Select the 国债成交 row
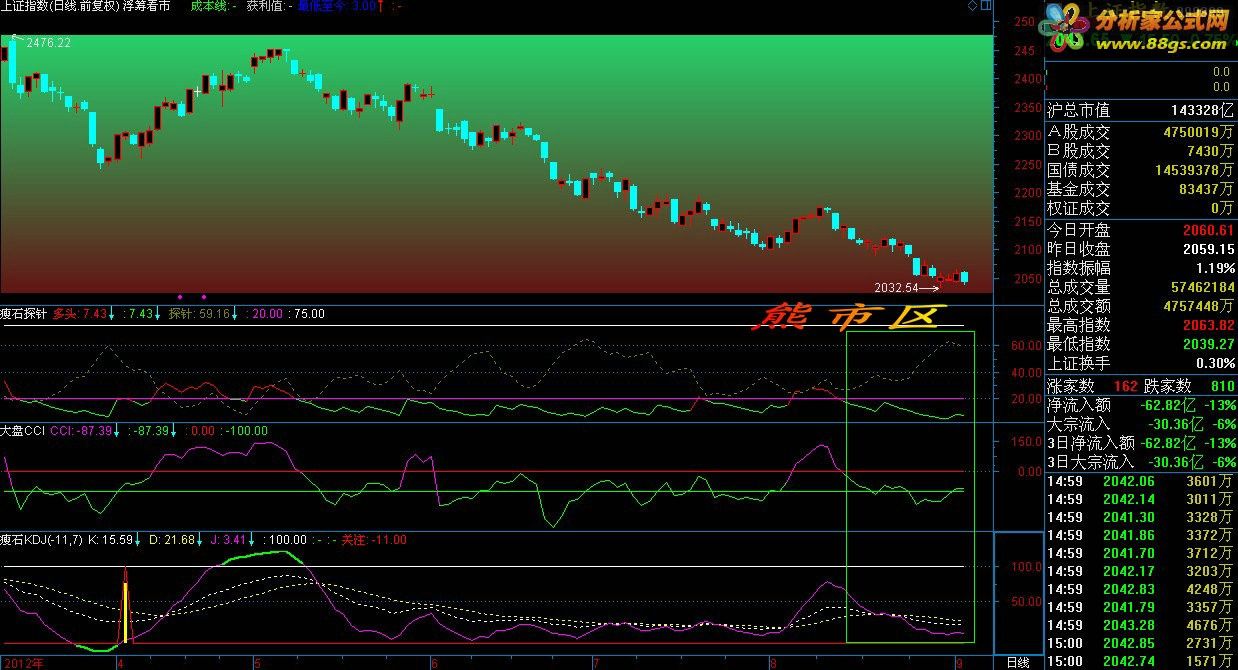This screenshot has height=670, width=1238. pyautogui.click(x=1140, y=170)
